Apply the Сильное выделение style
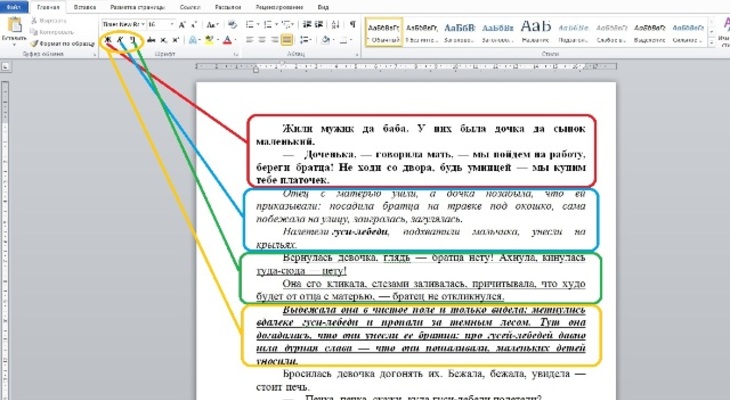This screenshot has height=400, width=730. click(x=688, y=32)
